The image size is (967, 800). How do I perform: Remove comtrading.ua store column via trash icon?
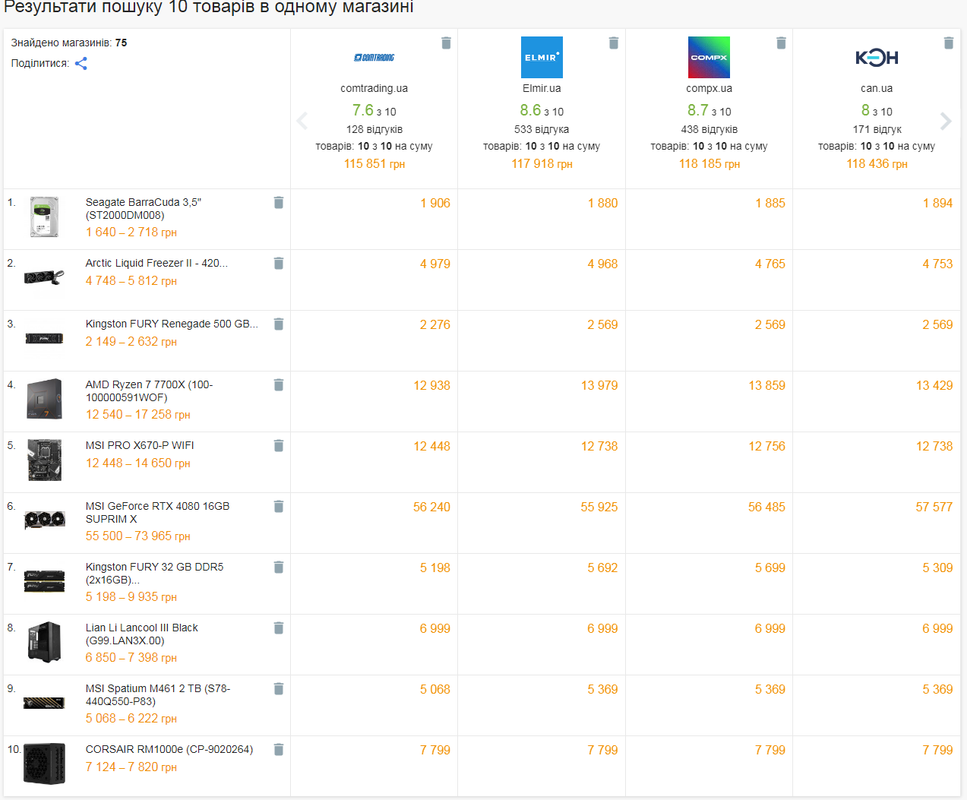(x=446, y=43)
